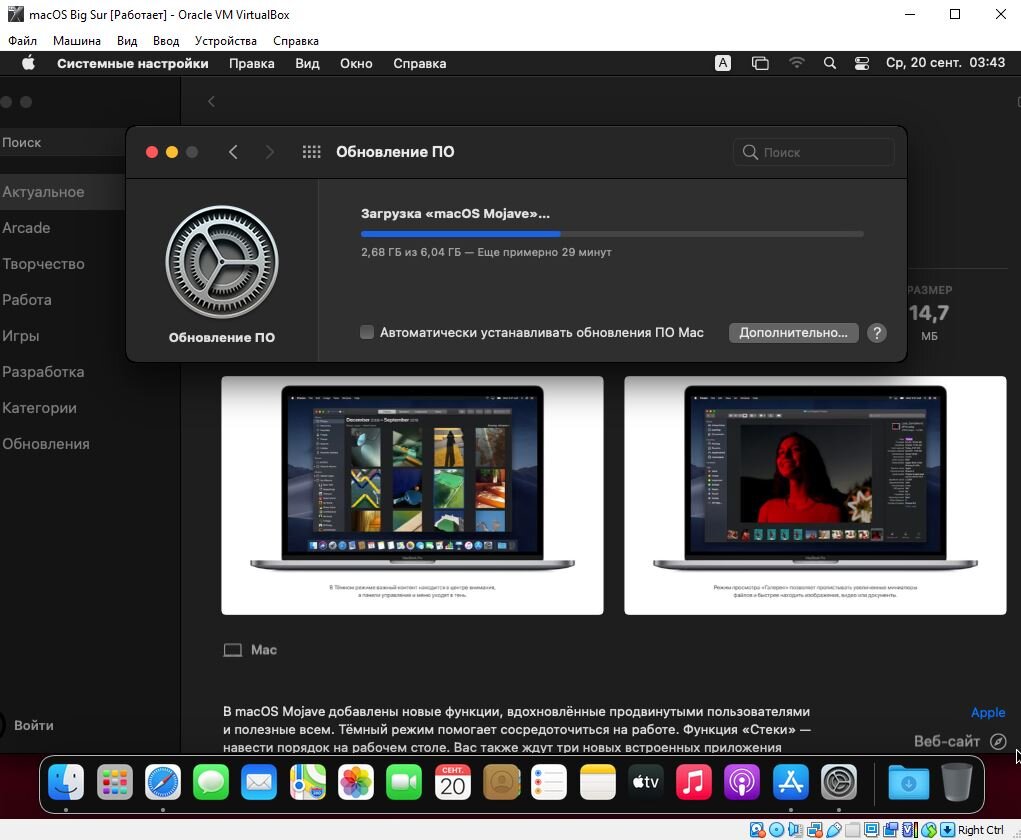This screenshot has width=1021, height=840.
Task: Go back in Software Update window
Action: (233, 152)
